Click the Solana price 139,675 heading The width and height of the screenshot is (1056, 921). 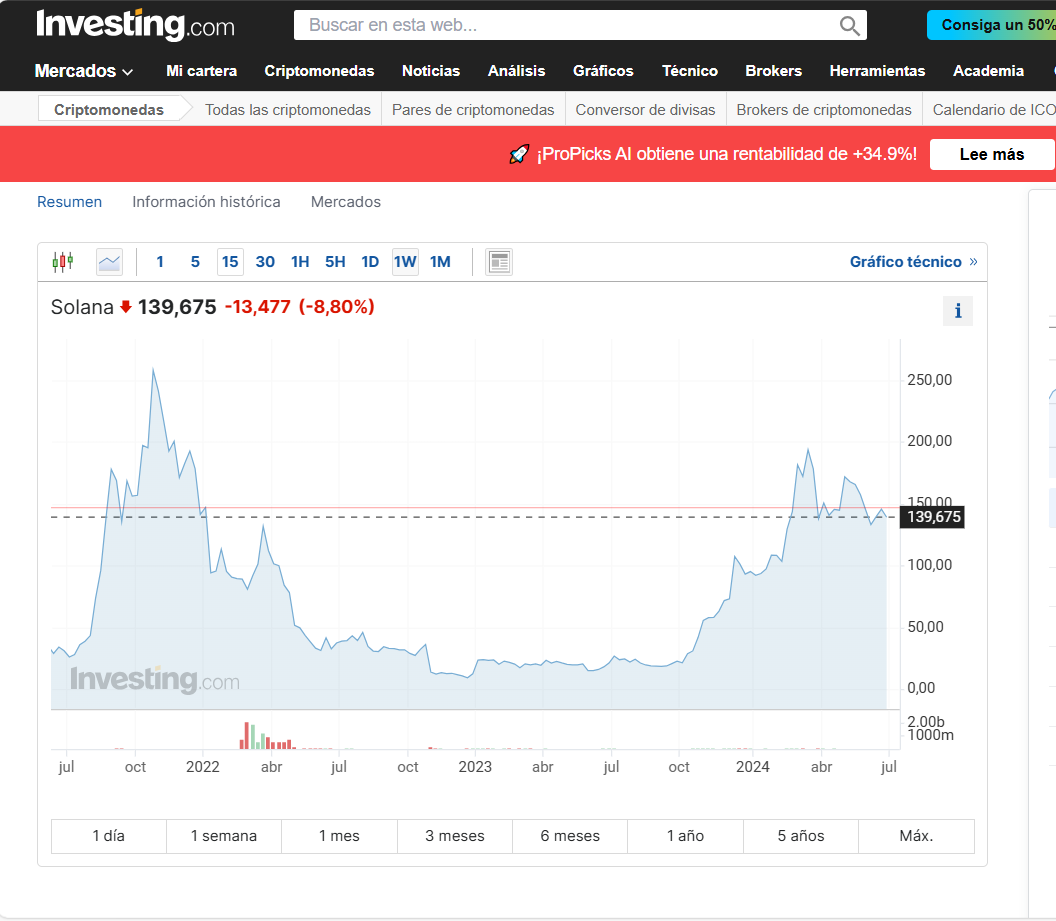(177, 307)
